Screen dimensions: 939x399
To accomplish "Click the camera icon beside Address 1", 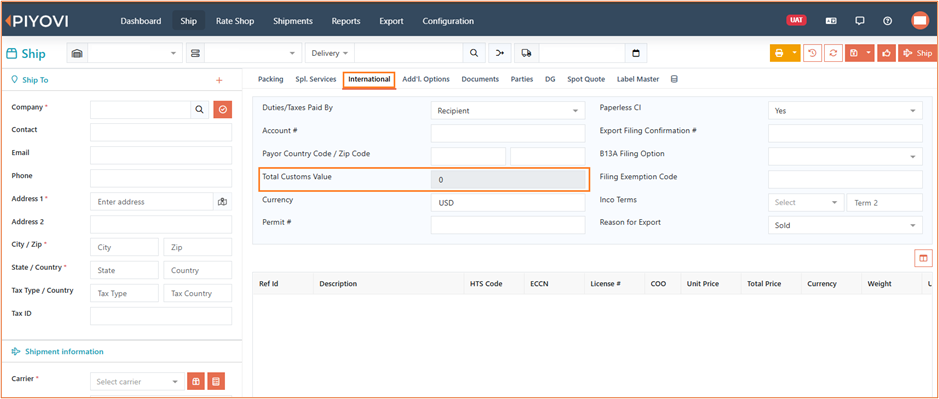I will (223, 202).
